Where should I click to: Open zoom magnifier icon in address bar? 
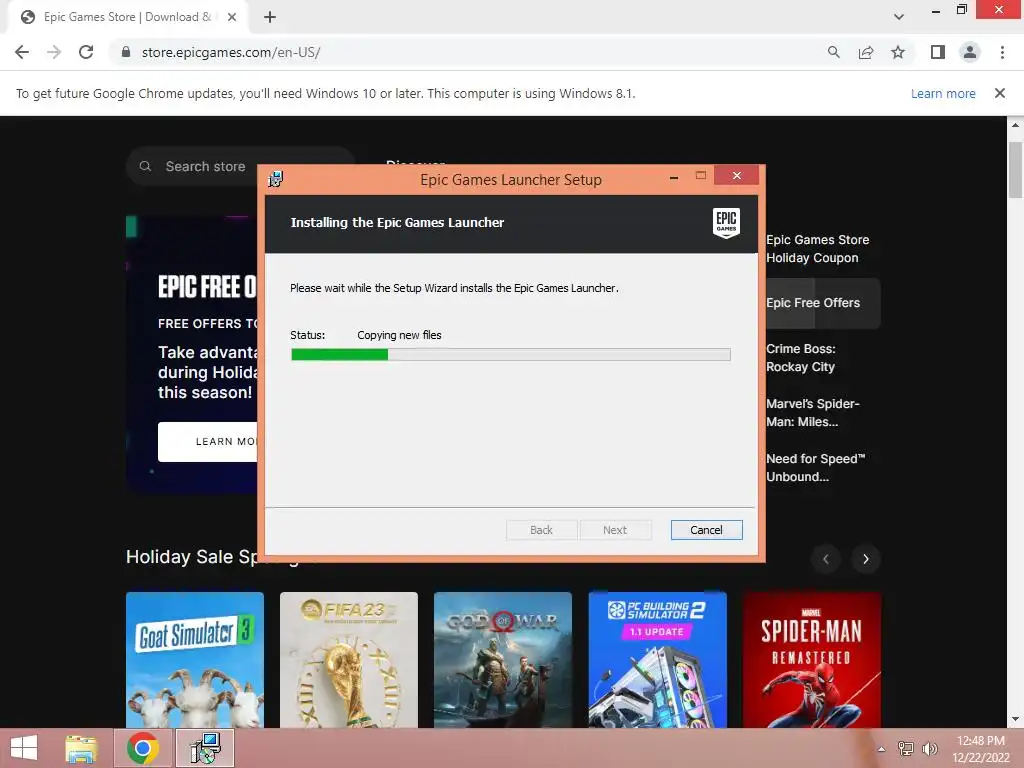point(833,52)
